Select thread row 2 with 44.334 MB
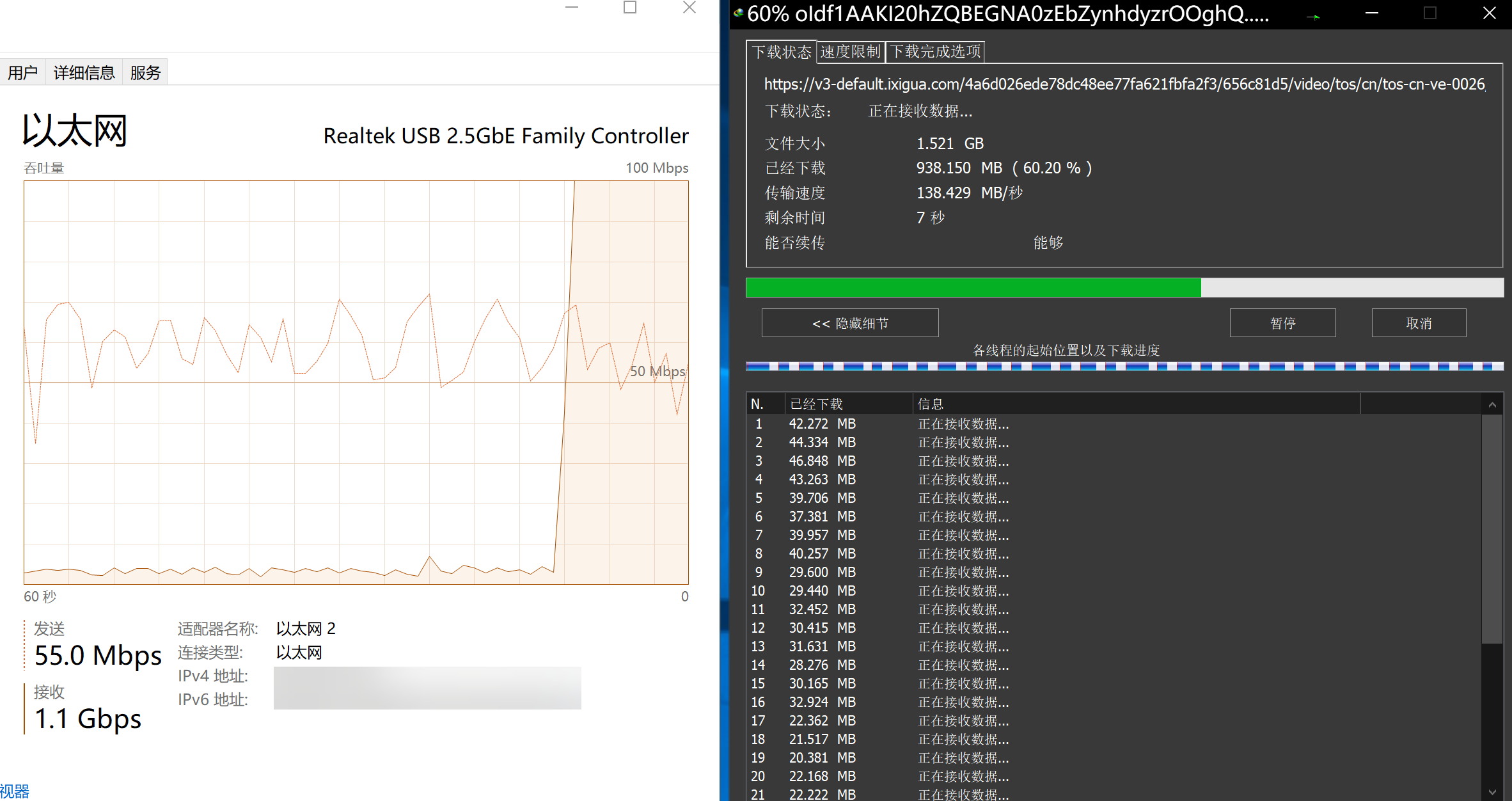Viewport: 1512px width, 801px height. point(1114,442)
